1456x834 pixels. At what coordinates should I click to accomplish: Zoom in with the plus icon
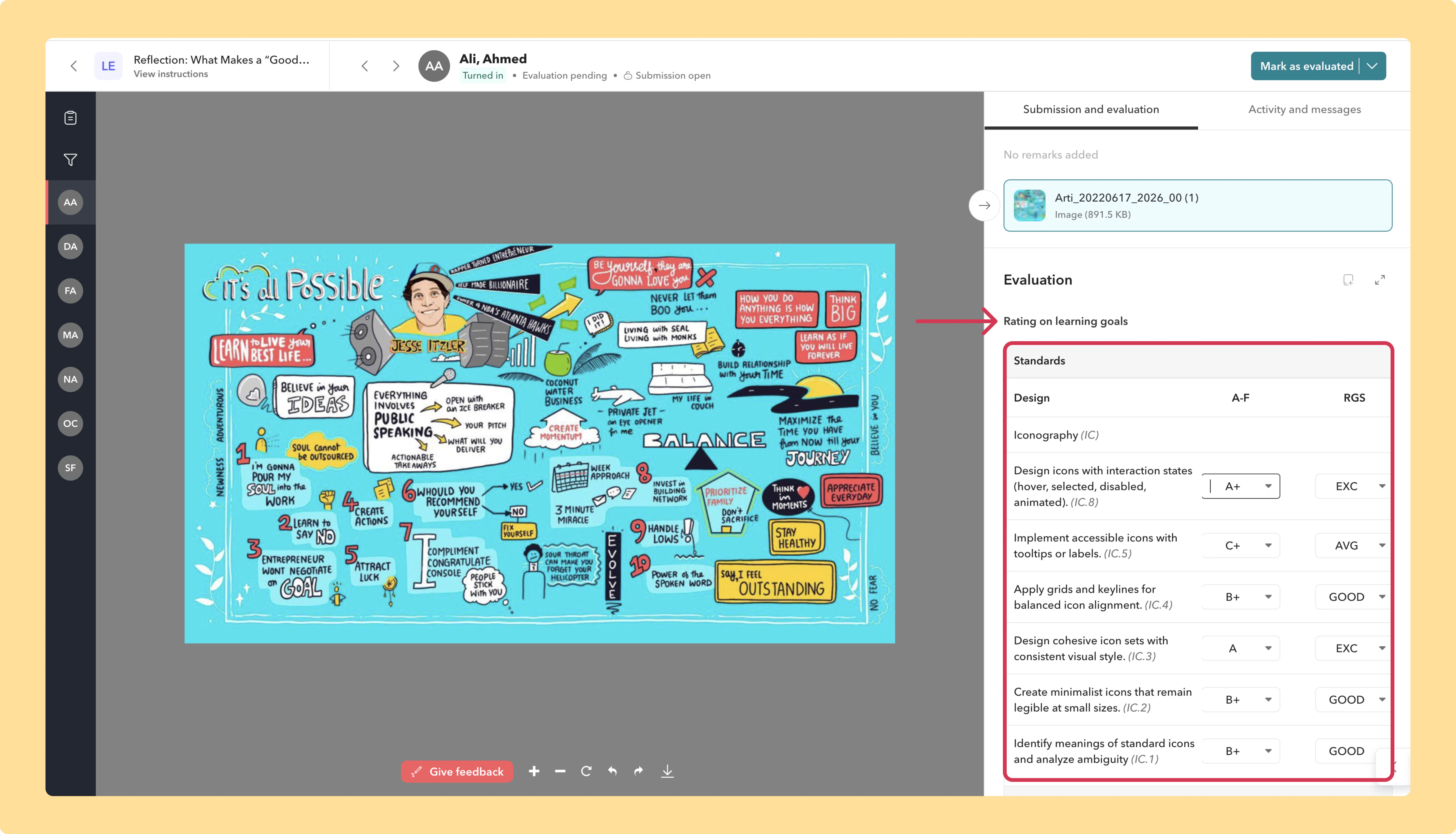tap(534, 771)
